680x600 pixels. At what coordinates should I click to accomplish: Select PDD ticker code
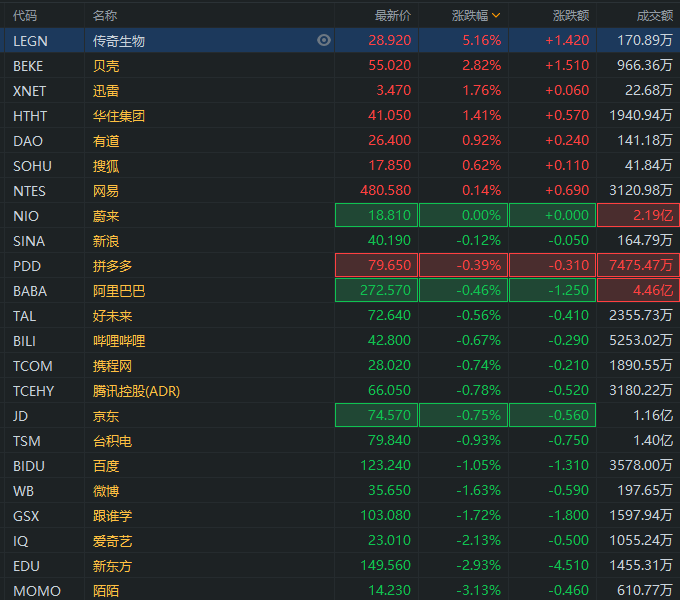[27, 266]
